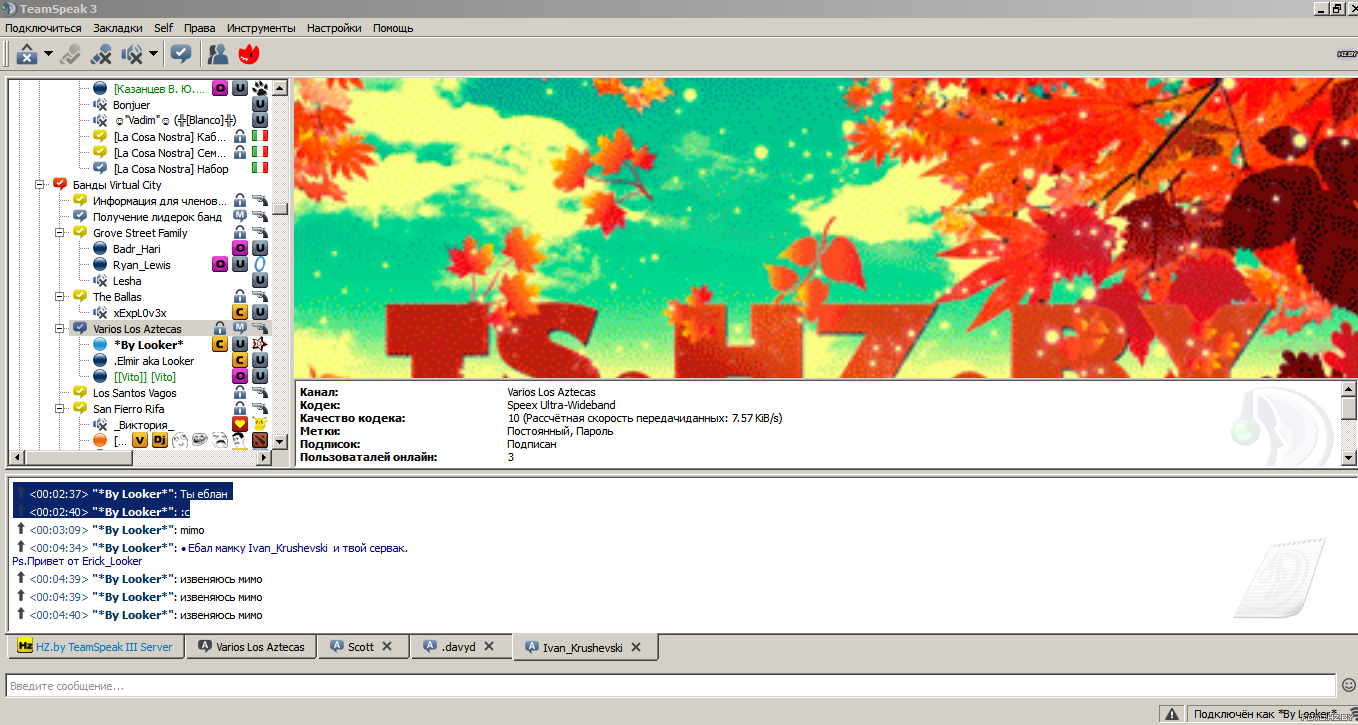Open the Закладки menu
The width and height of the screenshot is (1358, 725).
pos(118,28)
